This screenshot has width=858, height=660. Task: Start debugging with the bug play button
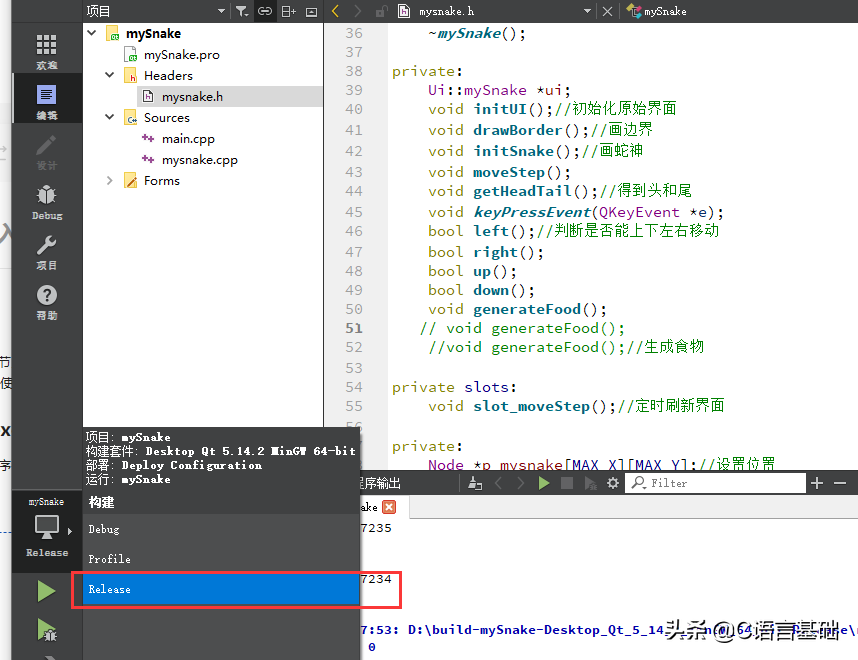47,630
